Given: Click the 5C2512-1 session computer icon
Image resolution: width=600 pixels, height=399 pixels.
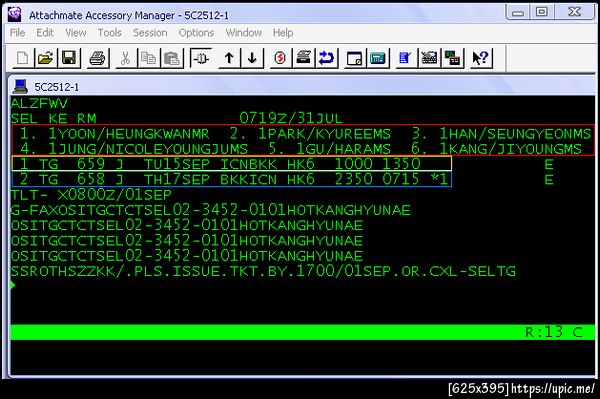Looking at the screenshot, I should [20, 86].
